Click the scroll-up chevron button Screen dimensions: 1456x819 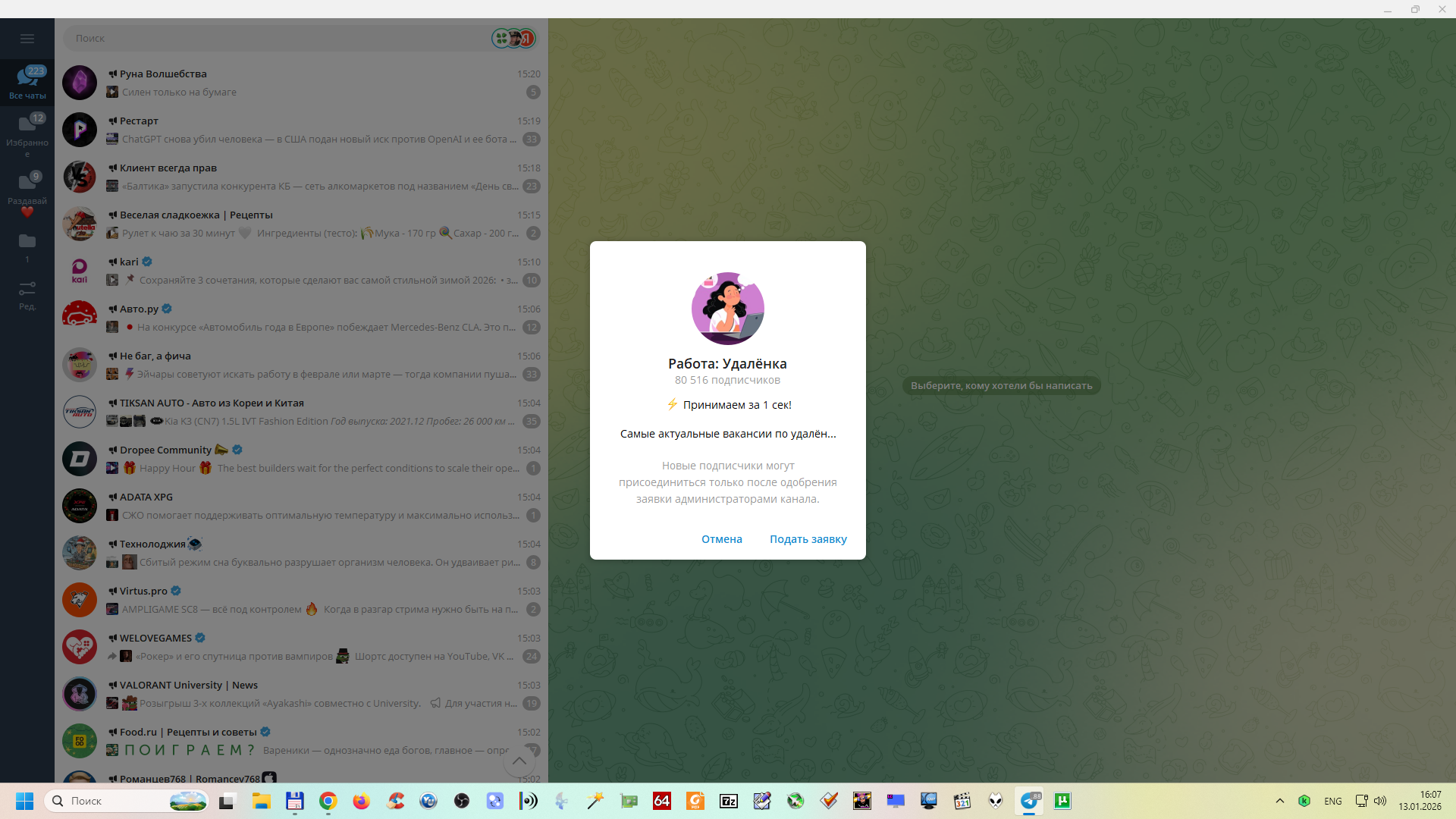(519, 761)
